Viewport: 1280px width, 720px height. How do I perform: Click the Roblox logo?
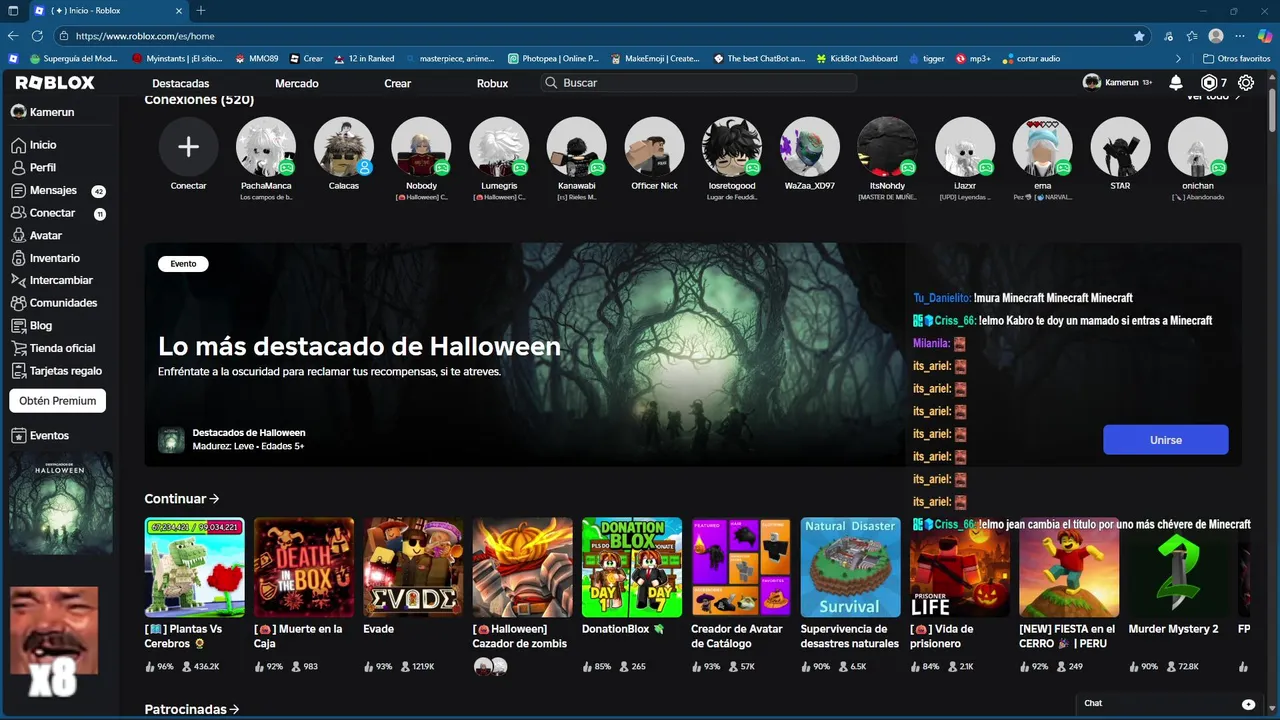point(55,83)
